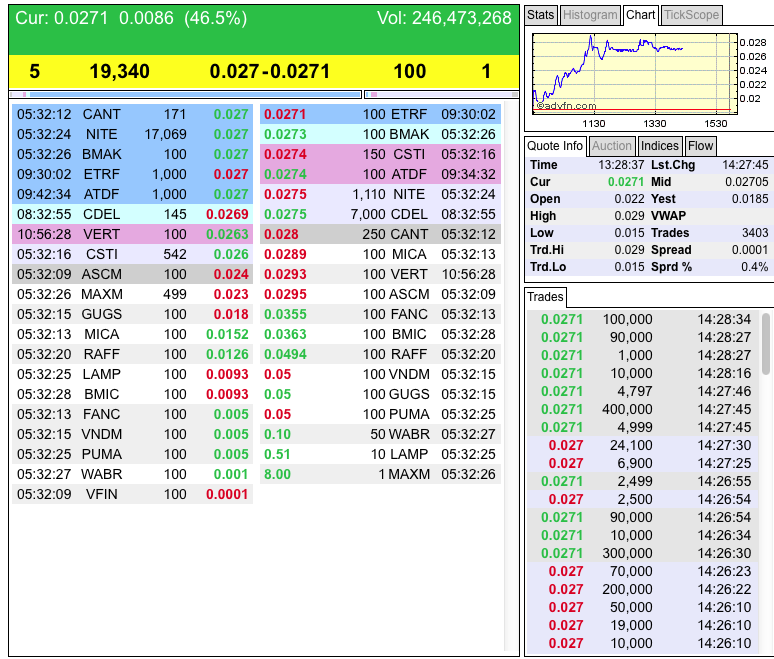Select the WABR ask row at 0.10
This screenshot has width=774, height=659.
click(380, 434)
